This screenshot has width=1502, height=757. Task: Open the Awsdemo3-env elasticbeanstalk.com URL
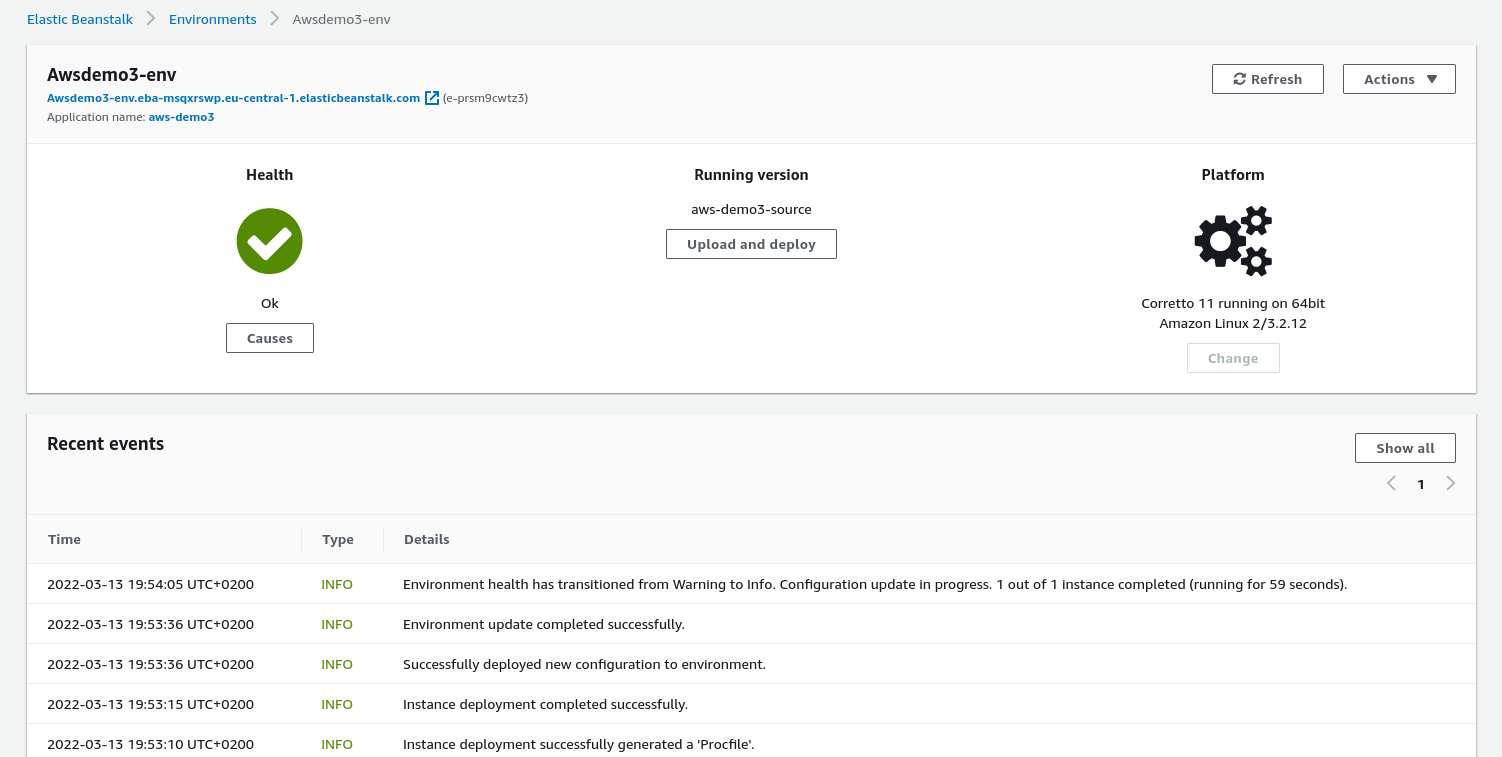point(234,98)
